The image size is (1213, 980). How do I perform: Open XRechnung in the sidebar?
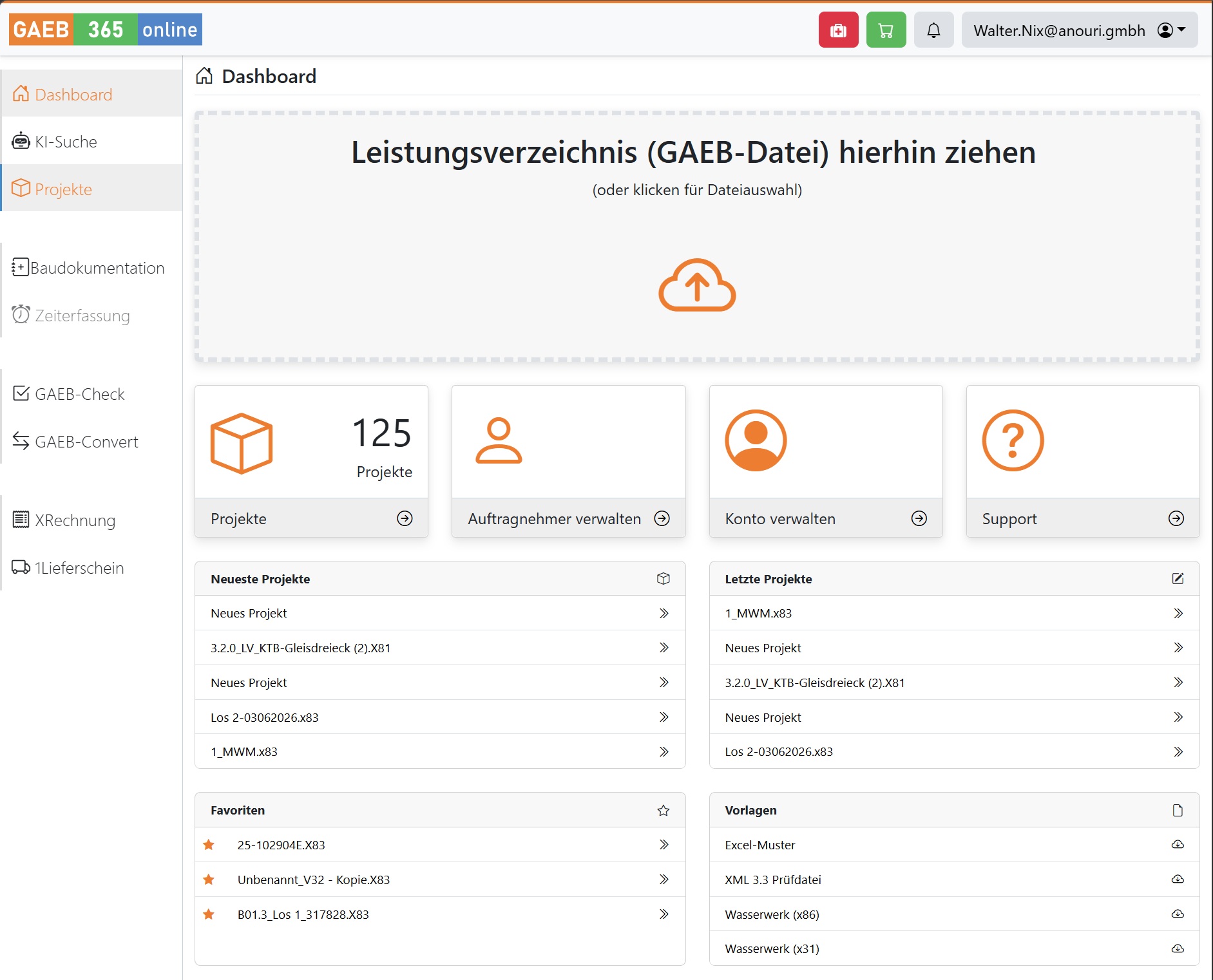[x=91, y=520]
